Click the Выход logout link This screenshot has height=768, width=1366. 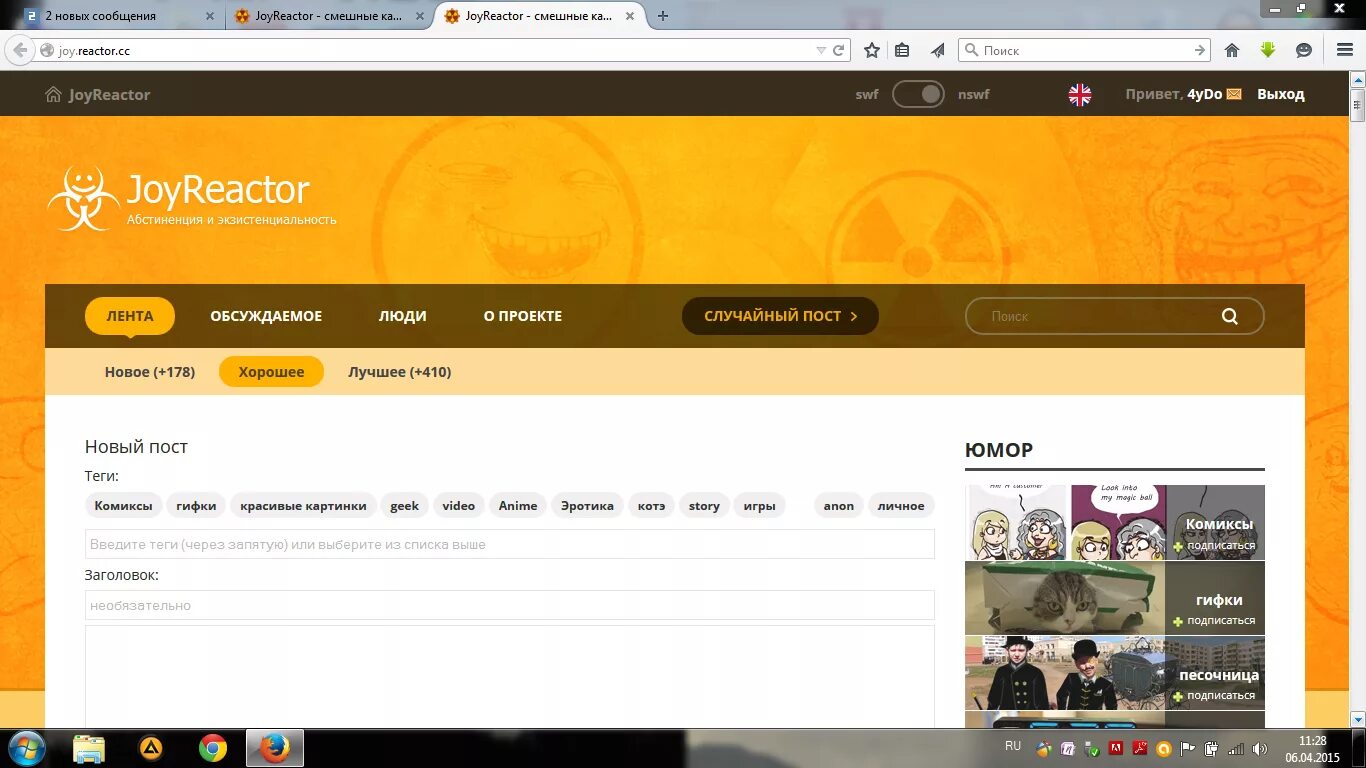coord(1281,93)
